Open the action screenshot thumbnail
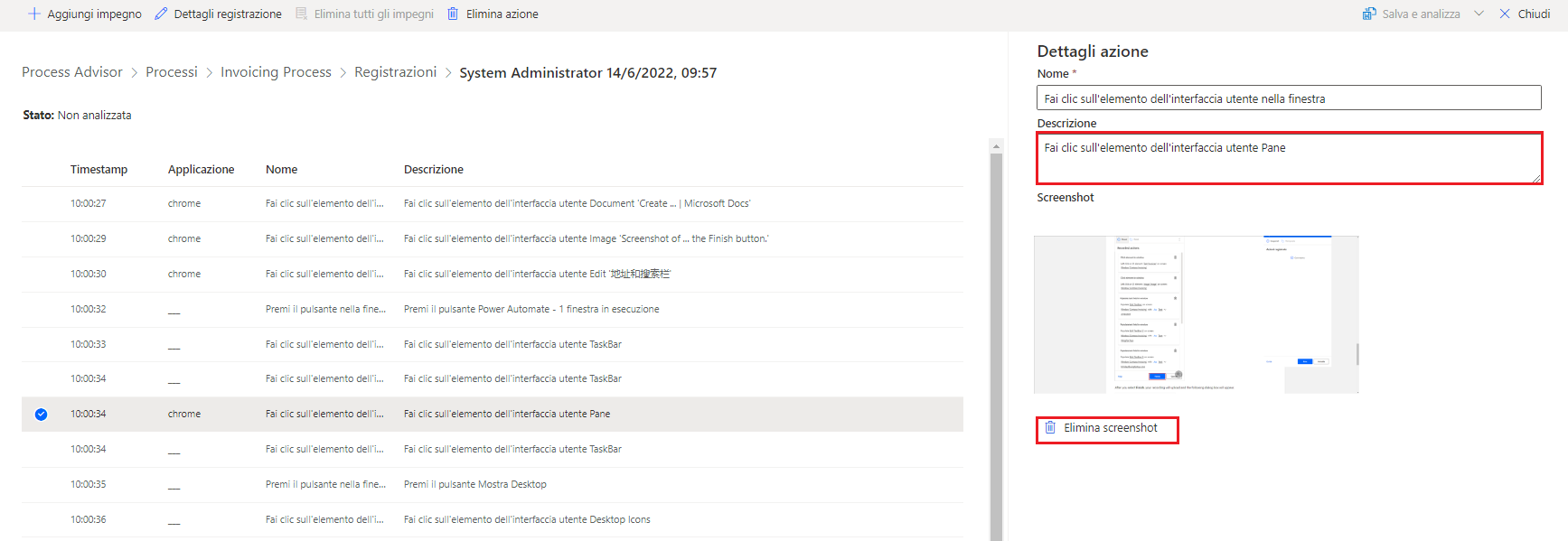The width and height of the screenshot is (1568, 541). [1196, 314]
